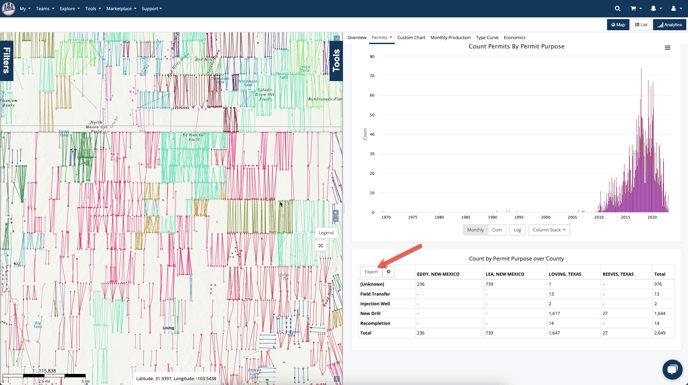Screen dimensions: 688x385
Task: Open the chart hamburger options menu
Action: click(x=667, y=47)
